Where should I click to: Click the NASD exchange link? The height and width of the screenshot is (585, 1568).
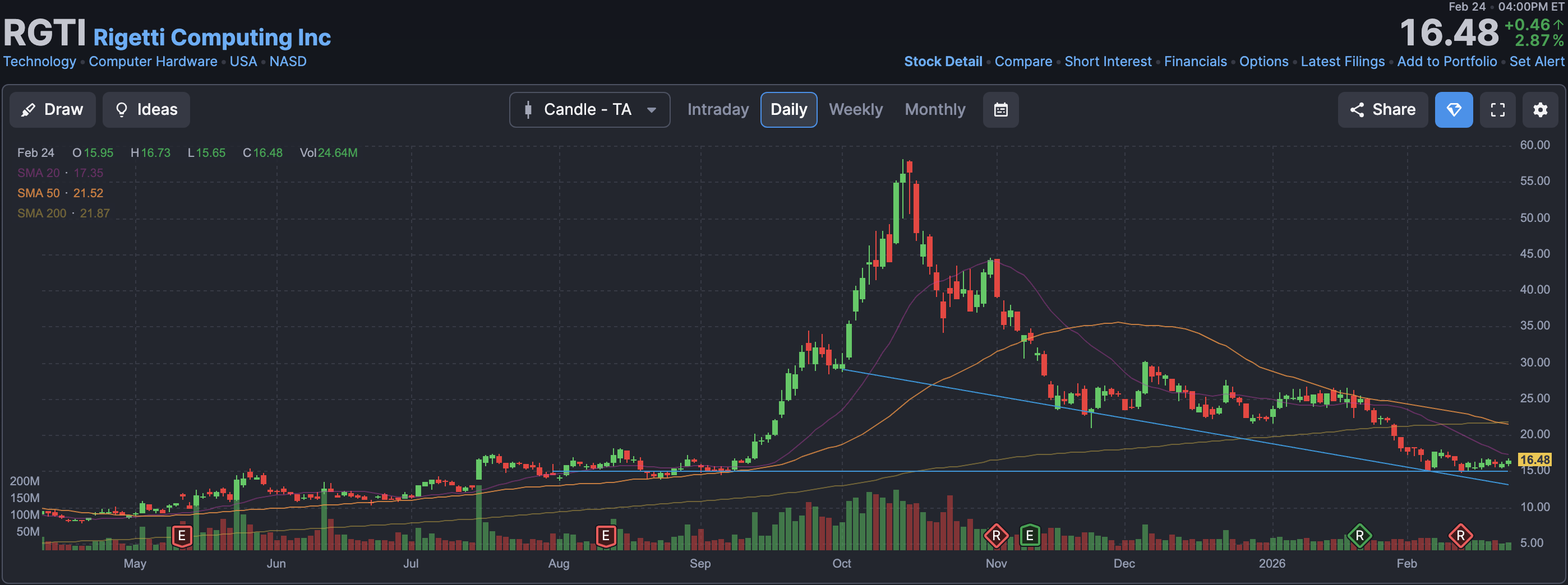coord(288,62)
